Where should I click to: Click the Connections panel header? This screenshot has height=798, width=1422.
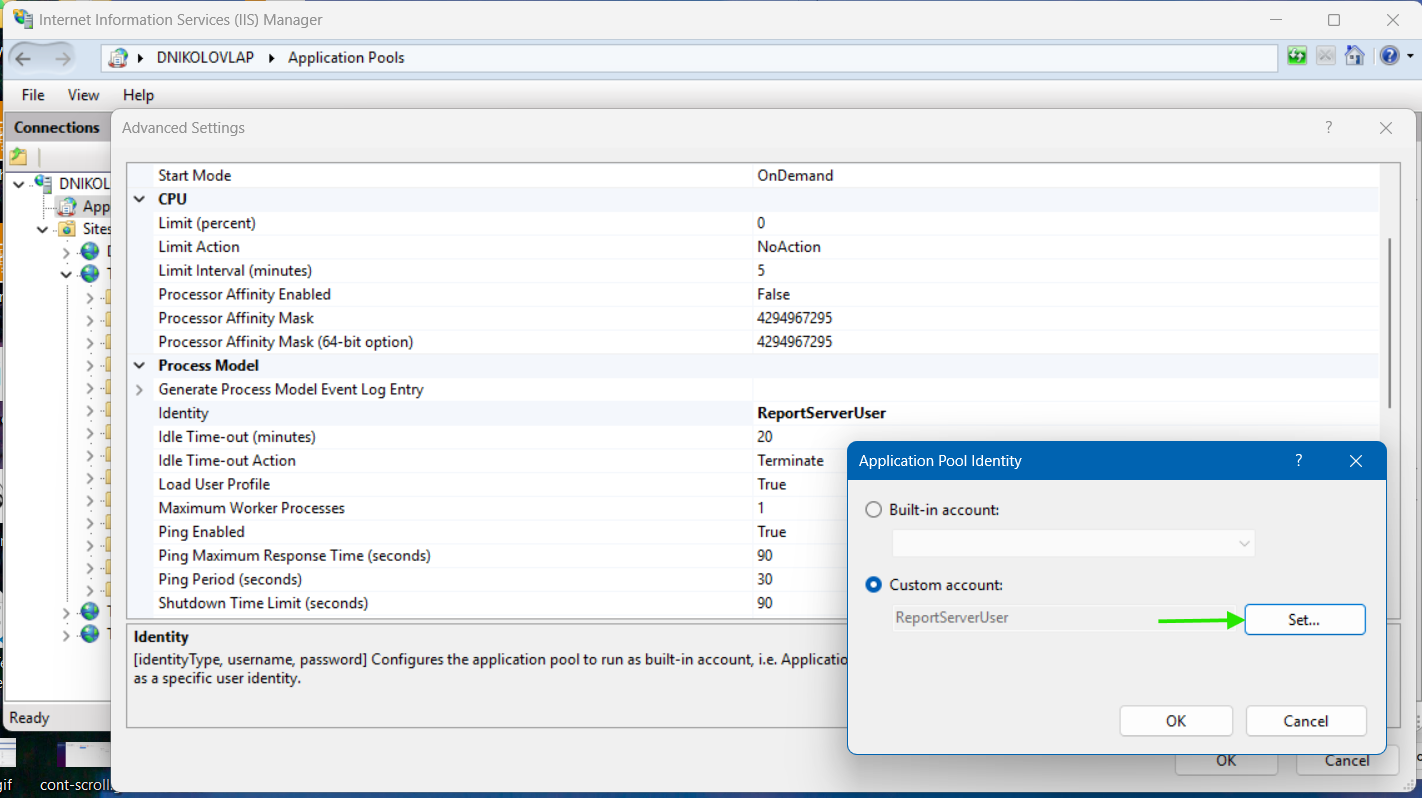coord(57,128)
